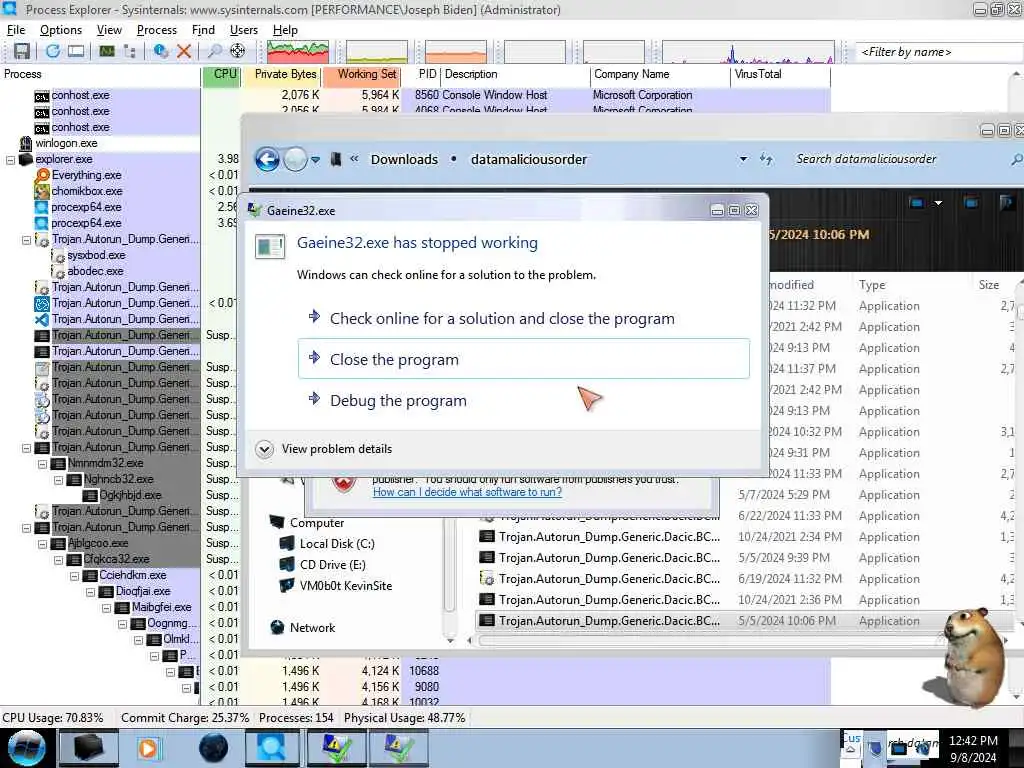Open Process Explorer magnifier taskbar button
The image size is (1024, 768).
click(x=272, y=748)
